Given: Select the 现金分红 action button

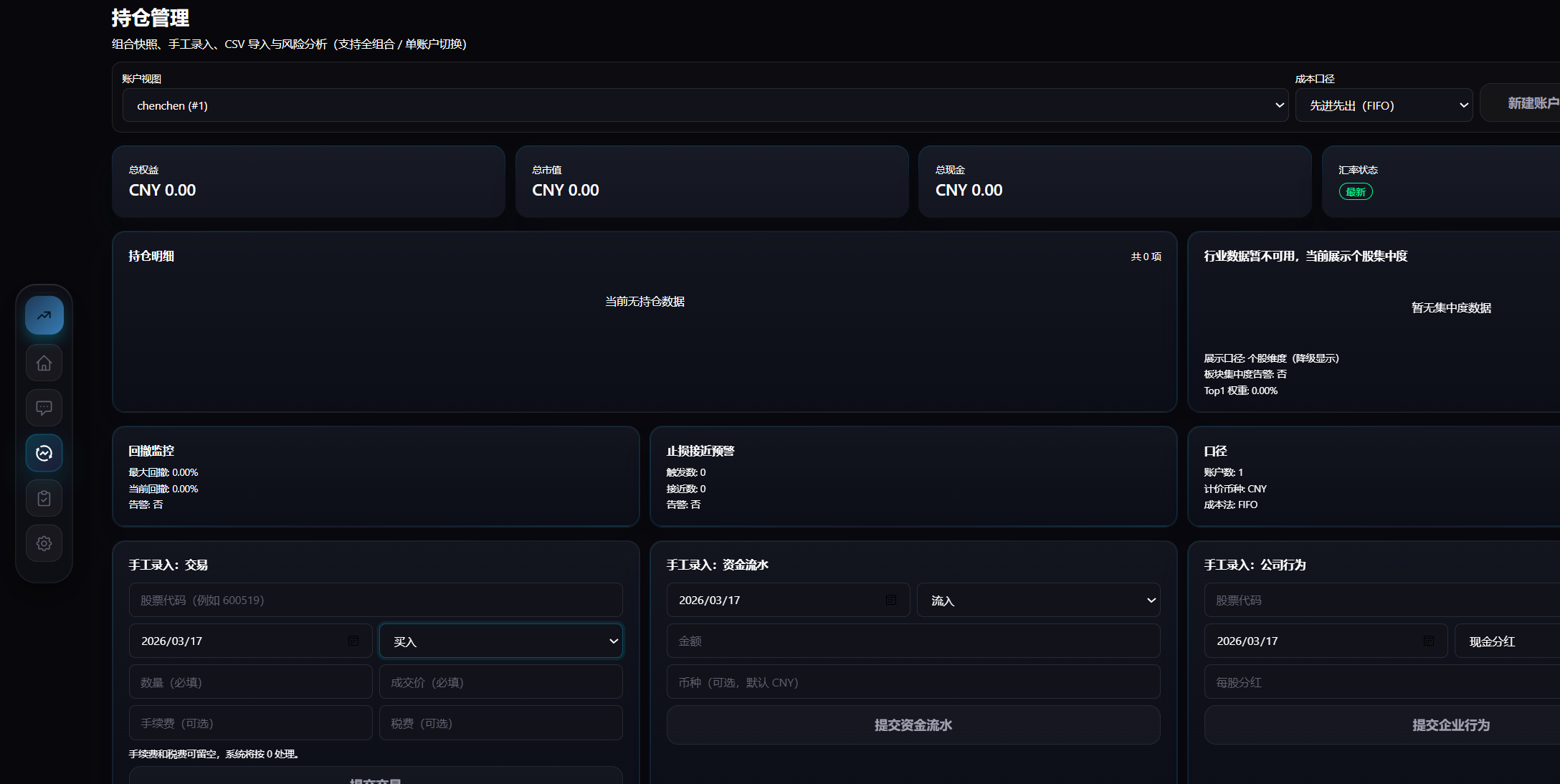Looking at the screenshot, I should pyautogui.click(x=1493, y=641).
